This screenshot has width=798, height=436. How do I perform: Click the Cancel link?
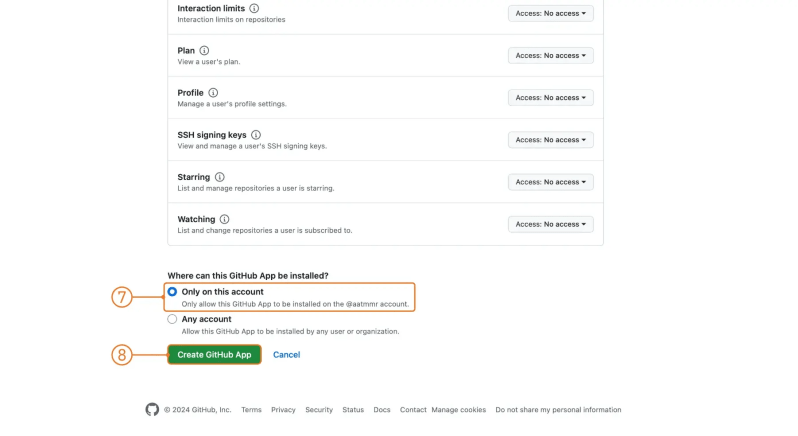[287, 355]
